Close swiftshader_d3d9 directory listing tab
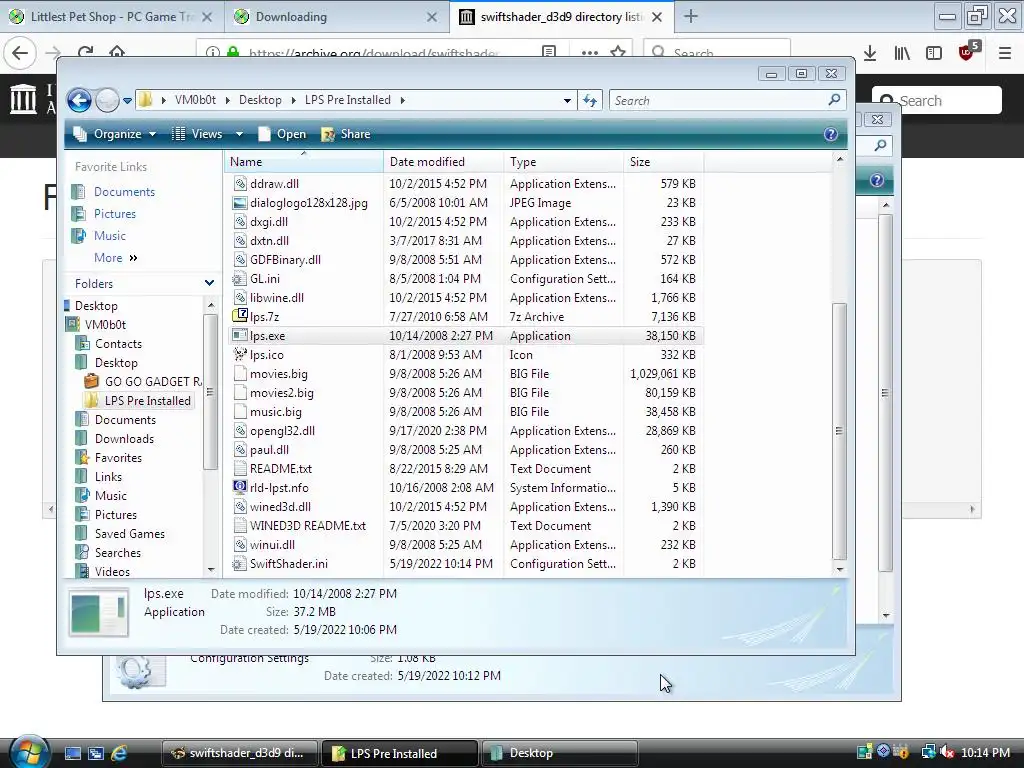 click(x=658, y=17)
